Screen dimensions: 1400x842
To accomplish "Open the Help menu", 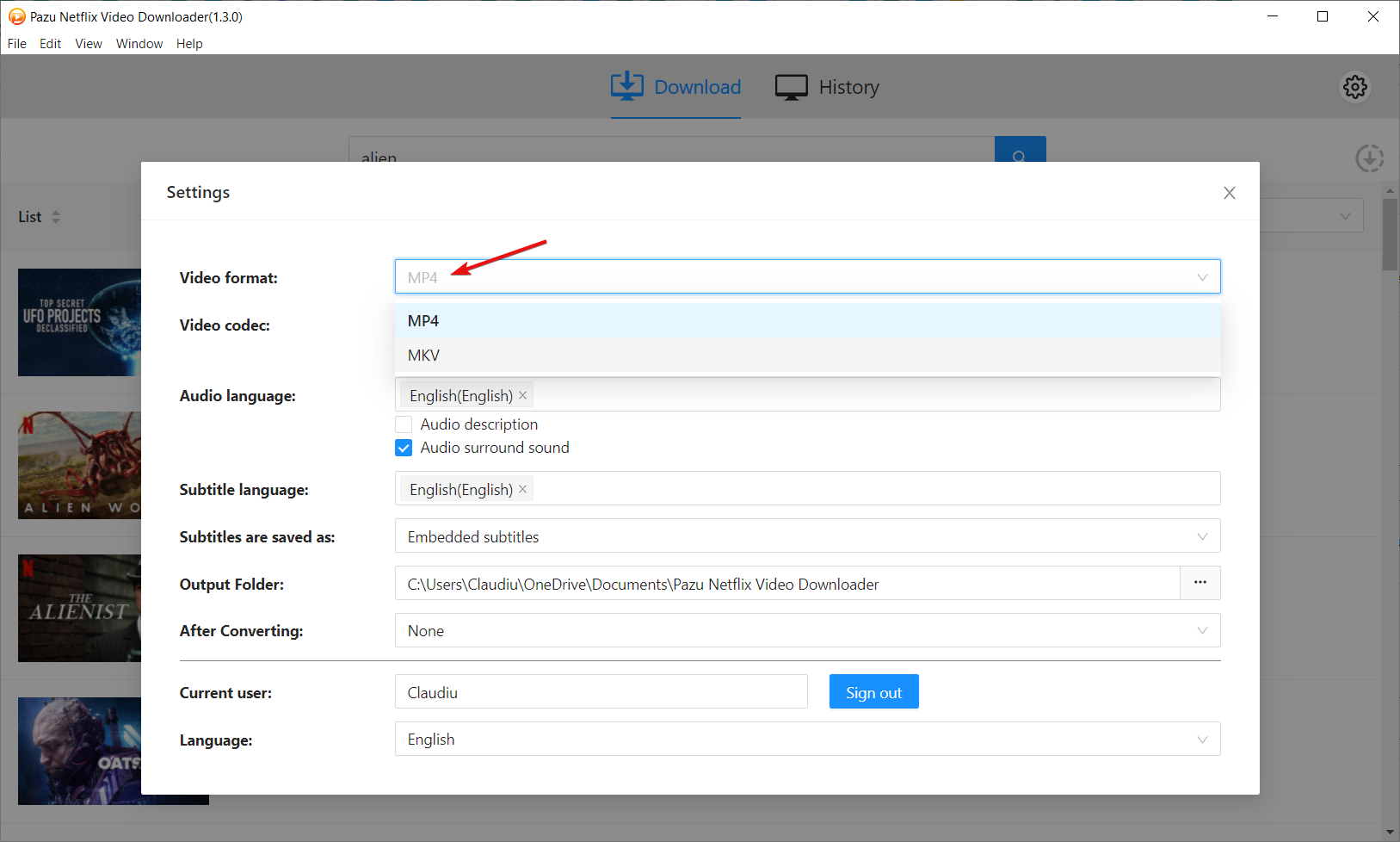I will tap(189, 44).
